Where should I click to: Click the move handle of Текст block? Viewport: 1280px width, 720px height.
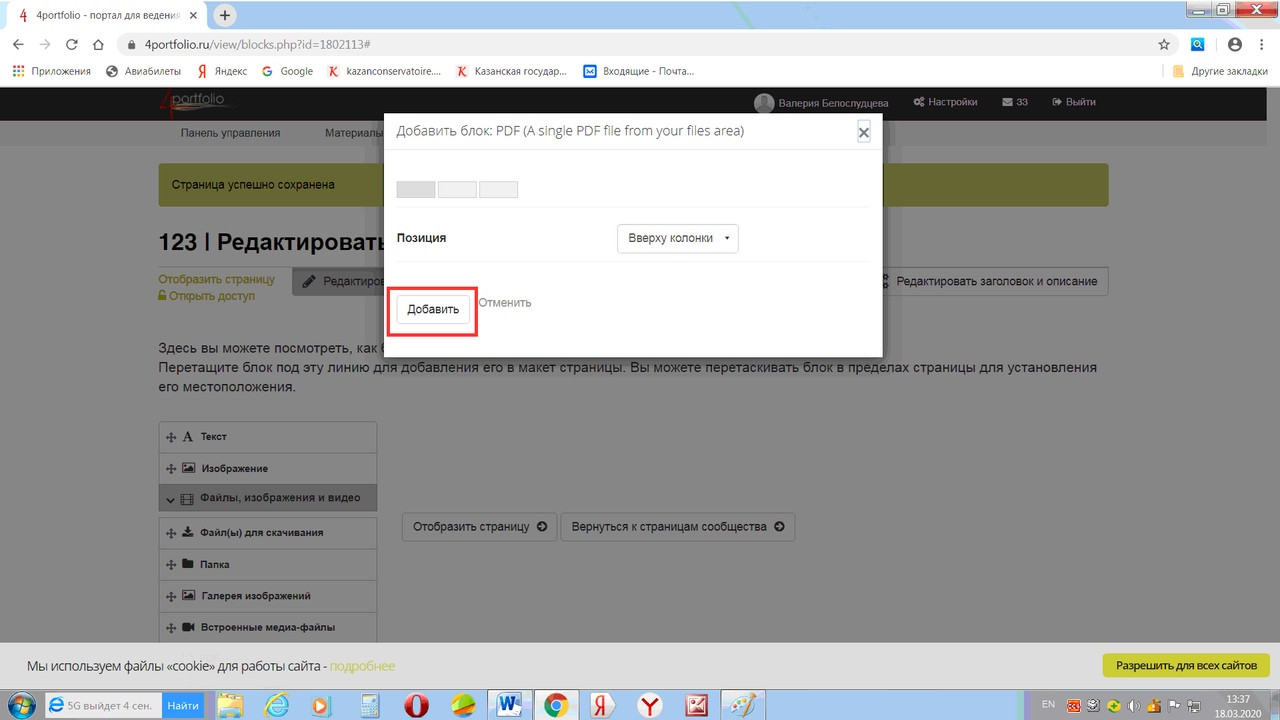(171, 437)
